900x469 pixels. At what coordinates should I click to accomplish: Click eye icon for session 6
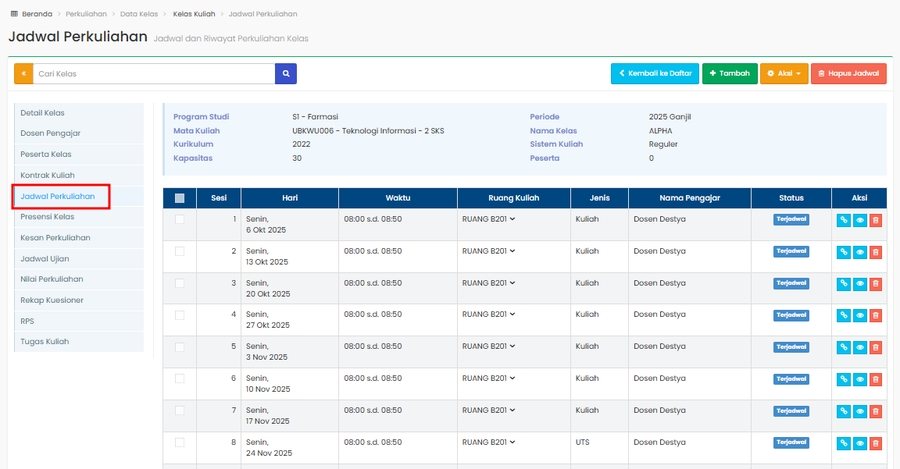[x=859, y=380]
